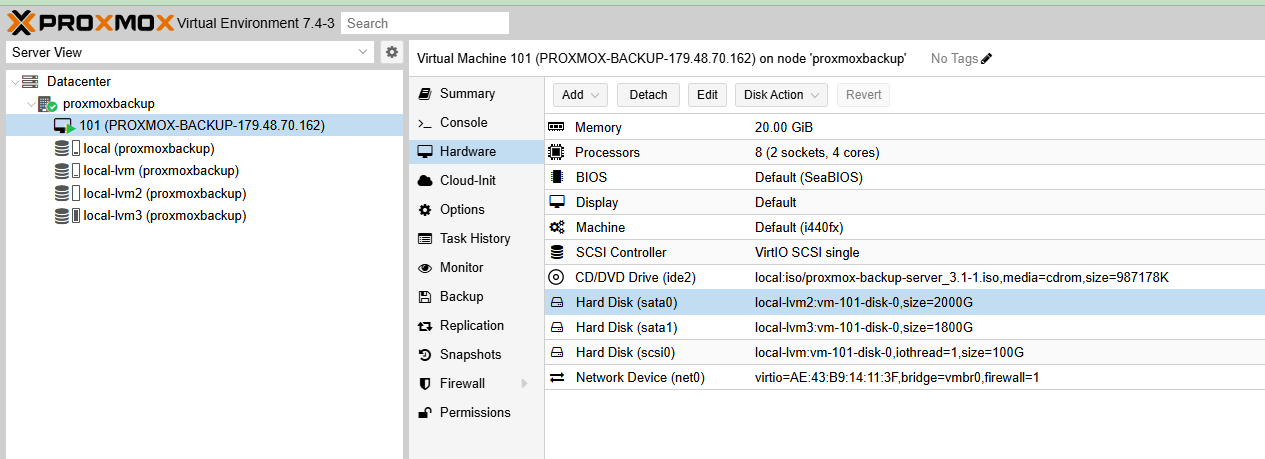Click the Replication arrows icon
The image size is (1265, 459).
[x=424, y=326]
